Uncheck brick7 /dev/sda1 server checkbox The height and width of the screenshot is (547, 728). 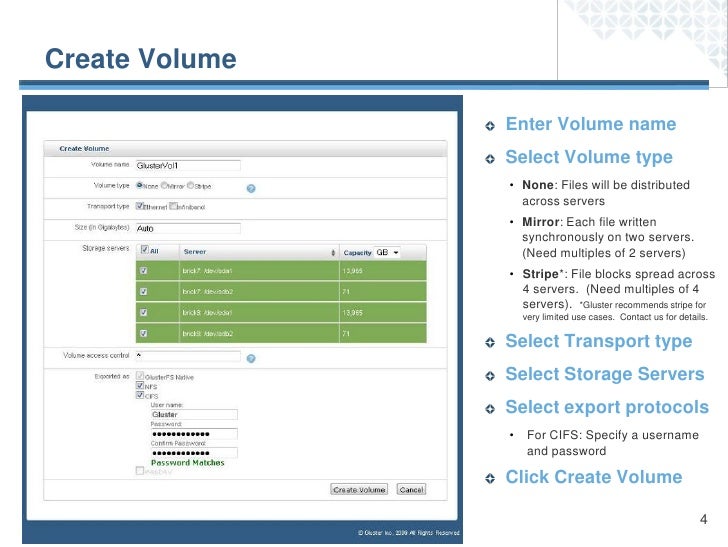[x=143, y=271]
